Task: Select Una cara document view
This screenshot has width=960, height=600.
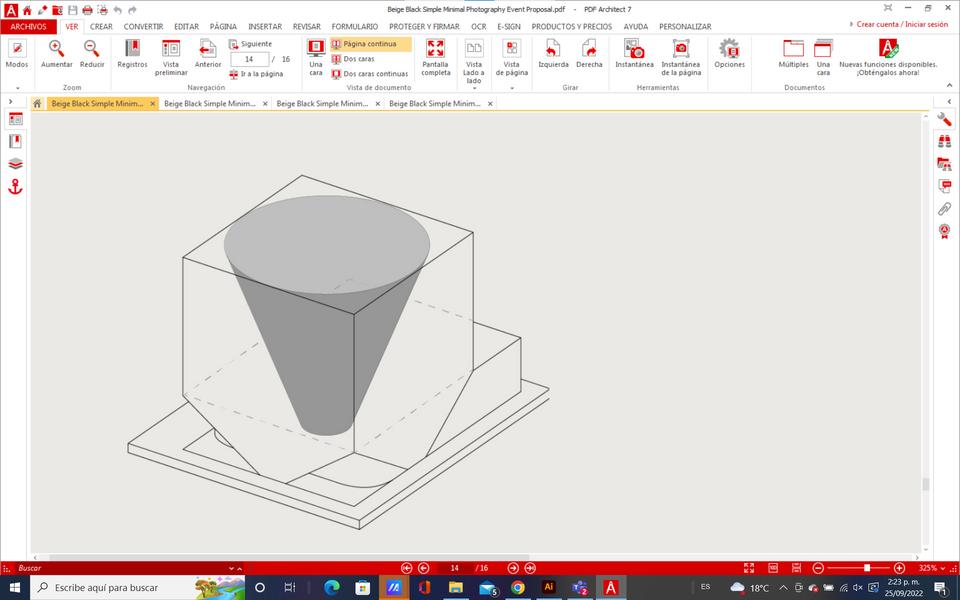Action: pos(316,58)
